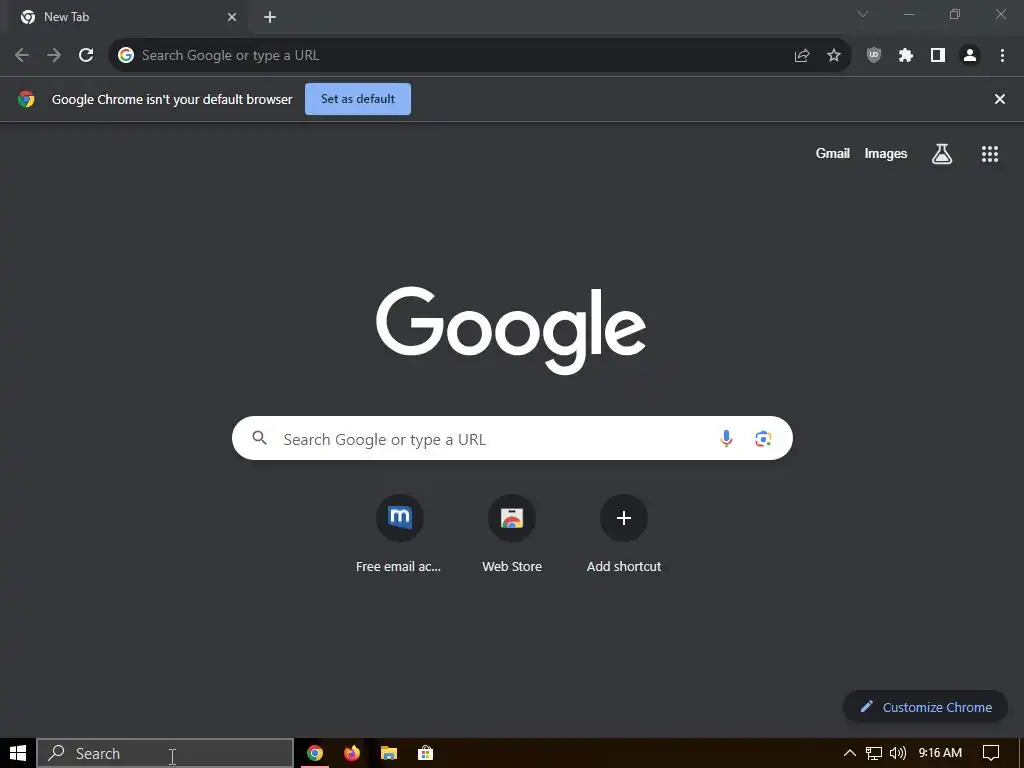Image resolution: width=1024 pixels, height=768 pixels.
Task: Launch Firefox from the taskbar
Action: 351,753
